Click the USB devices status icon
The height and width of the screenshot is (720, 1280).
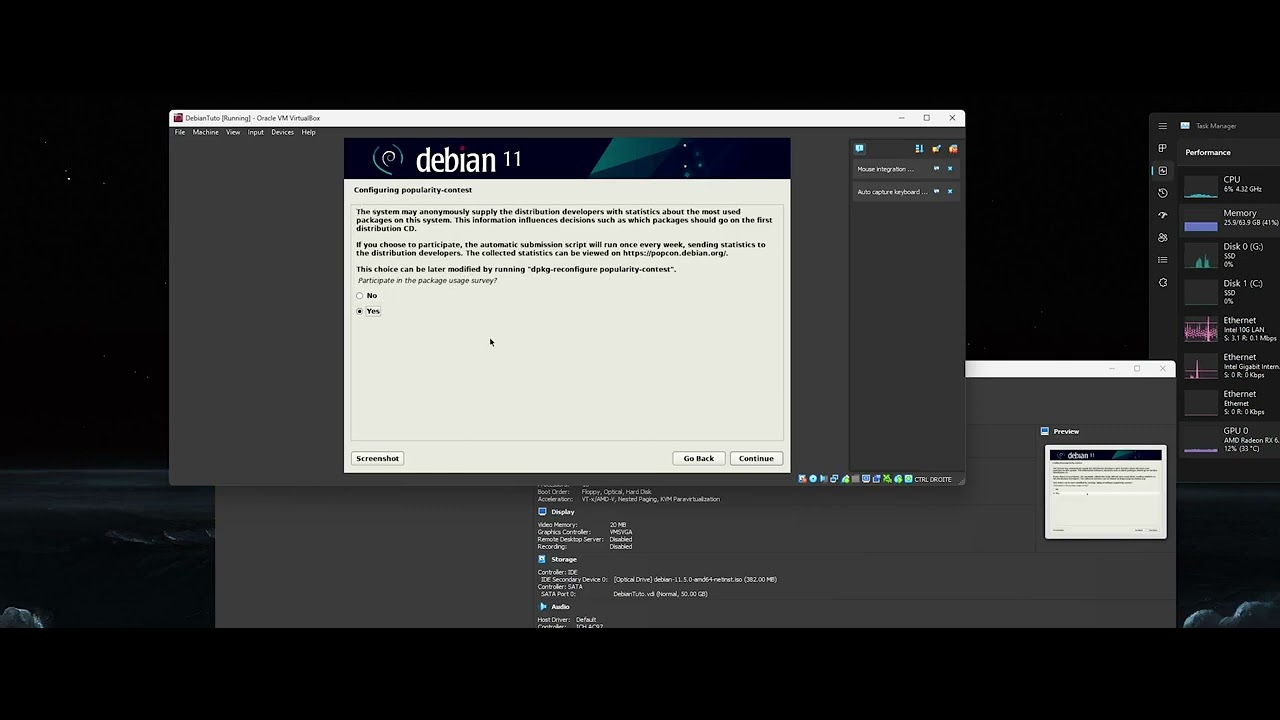click(845, 479)
